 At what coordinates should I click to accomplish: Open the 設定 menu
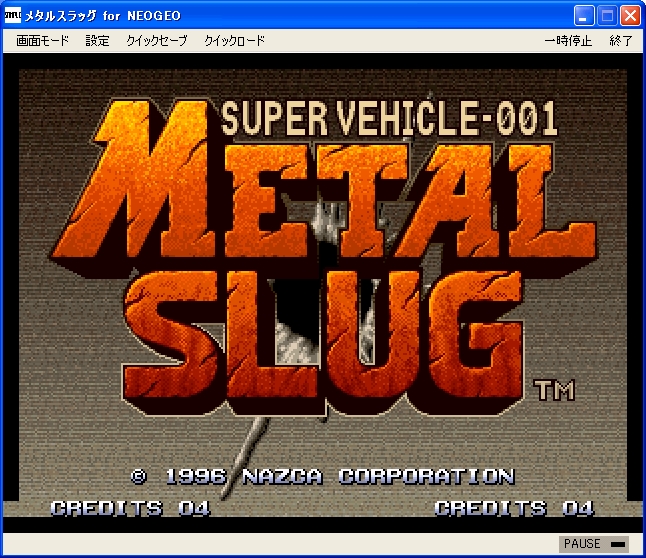point(97,40)
